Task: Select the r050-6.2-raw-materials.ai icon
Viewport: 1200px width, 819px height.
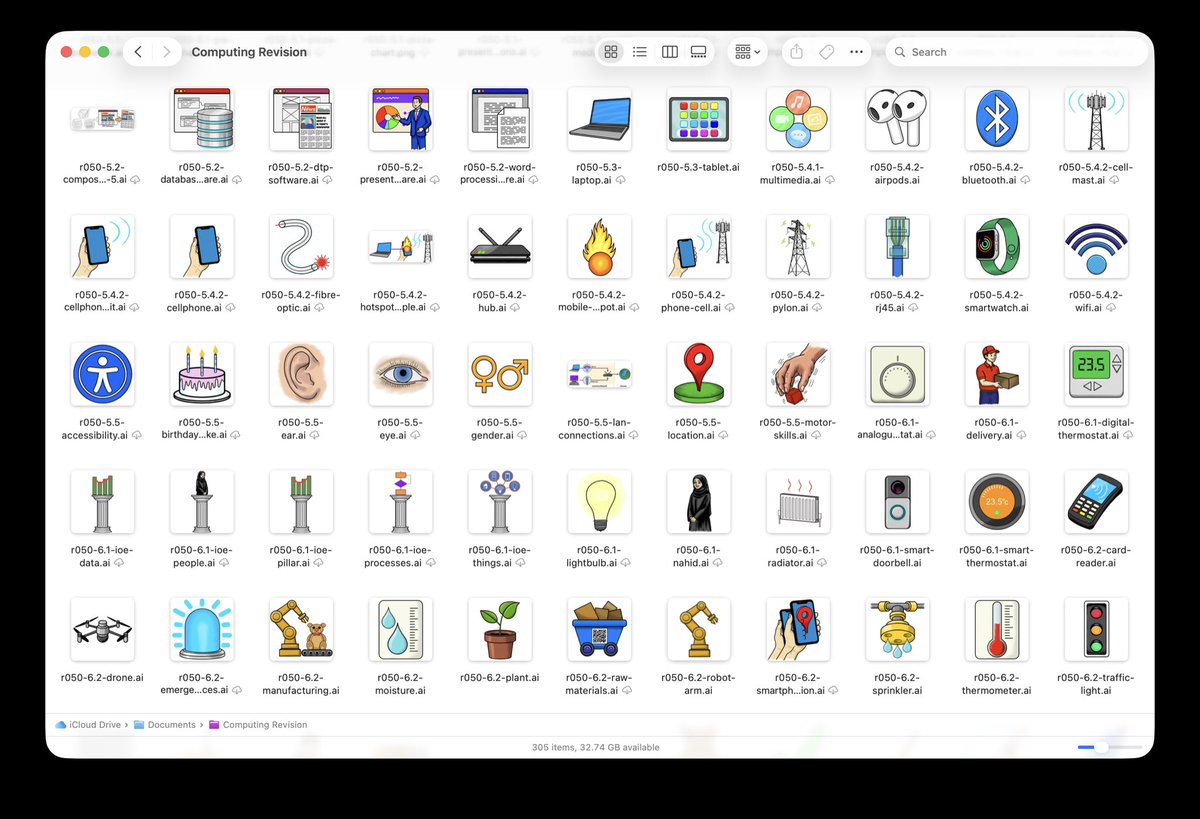Action: coord(600,631)
